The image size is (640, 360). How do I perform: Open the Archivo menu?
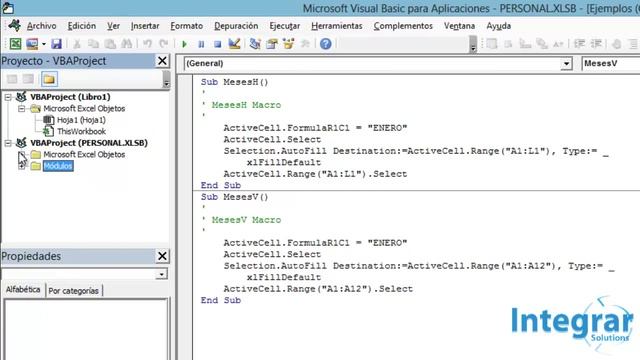click(42, 26)
